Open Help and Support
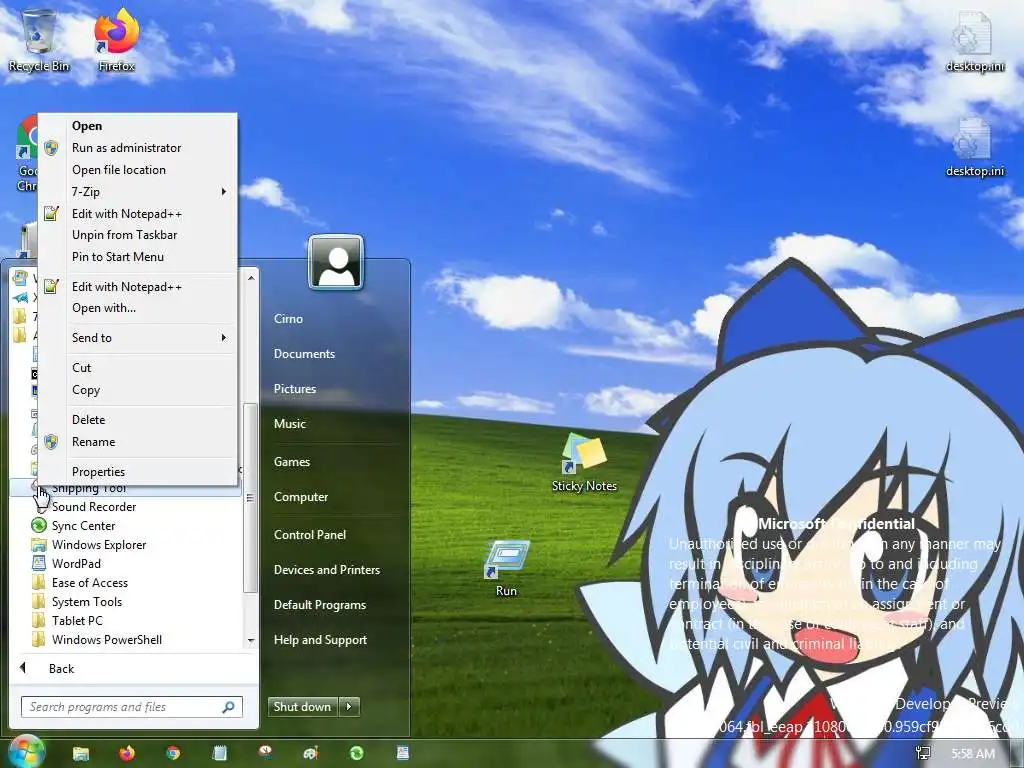 click(x=320, y=640)
